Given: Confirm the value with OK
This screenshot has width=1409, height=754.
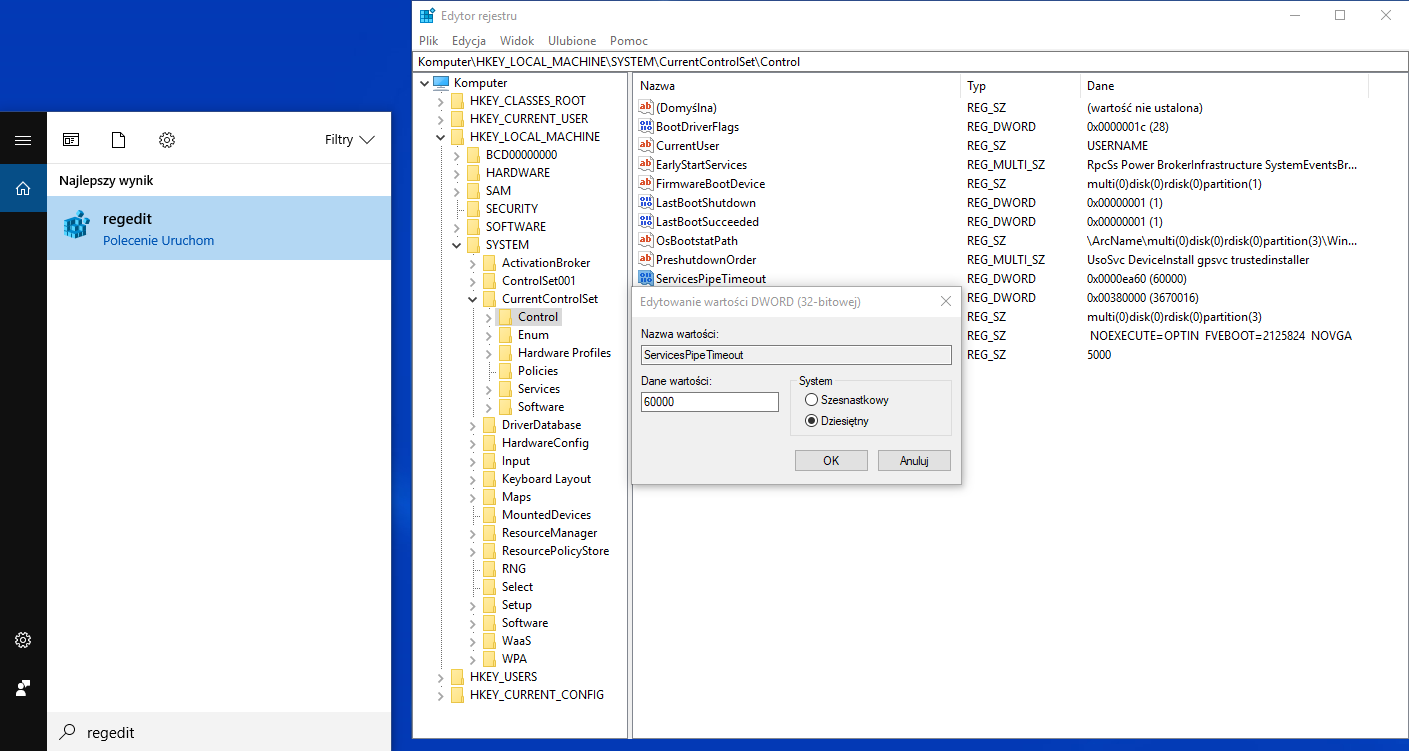Looking at the screenshot, I should pyautogui.click(x=830, y=460).
